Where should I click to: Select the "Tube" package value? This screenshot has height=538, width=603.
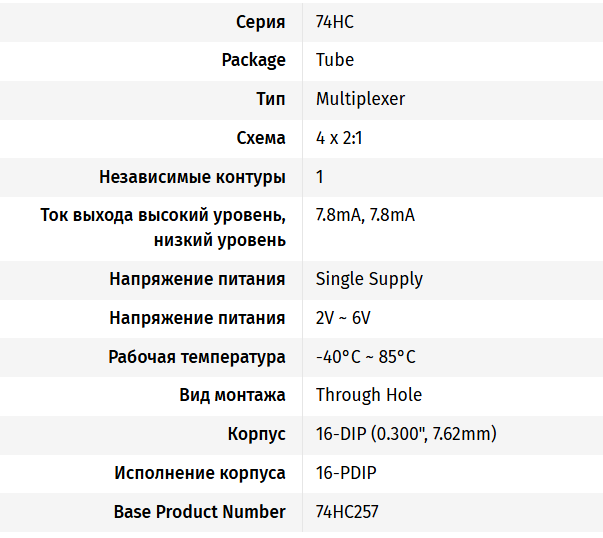pyautogui.click(x=335, y=60)
